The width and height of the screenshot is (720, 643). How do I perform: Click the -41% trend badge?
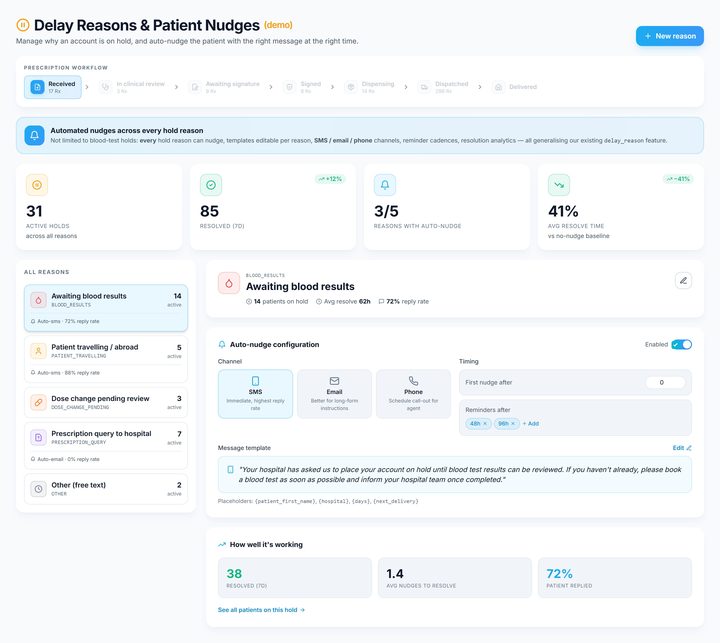(x=678, y=179)
